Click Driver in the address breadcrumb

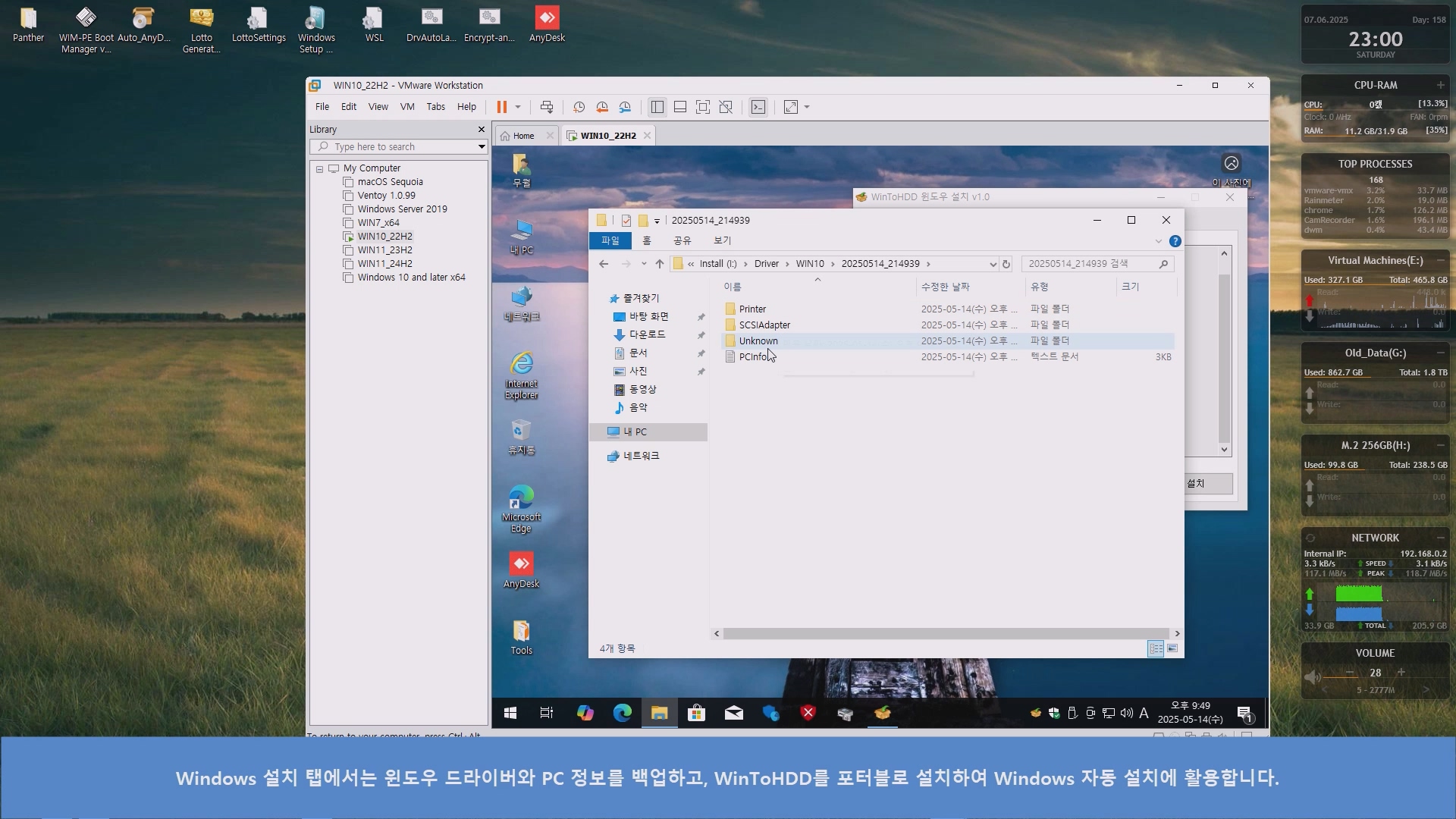[766, 264]
